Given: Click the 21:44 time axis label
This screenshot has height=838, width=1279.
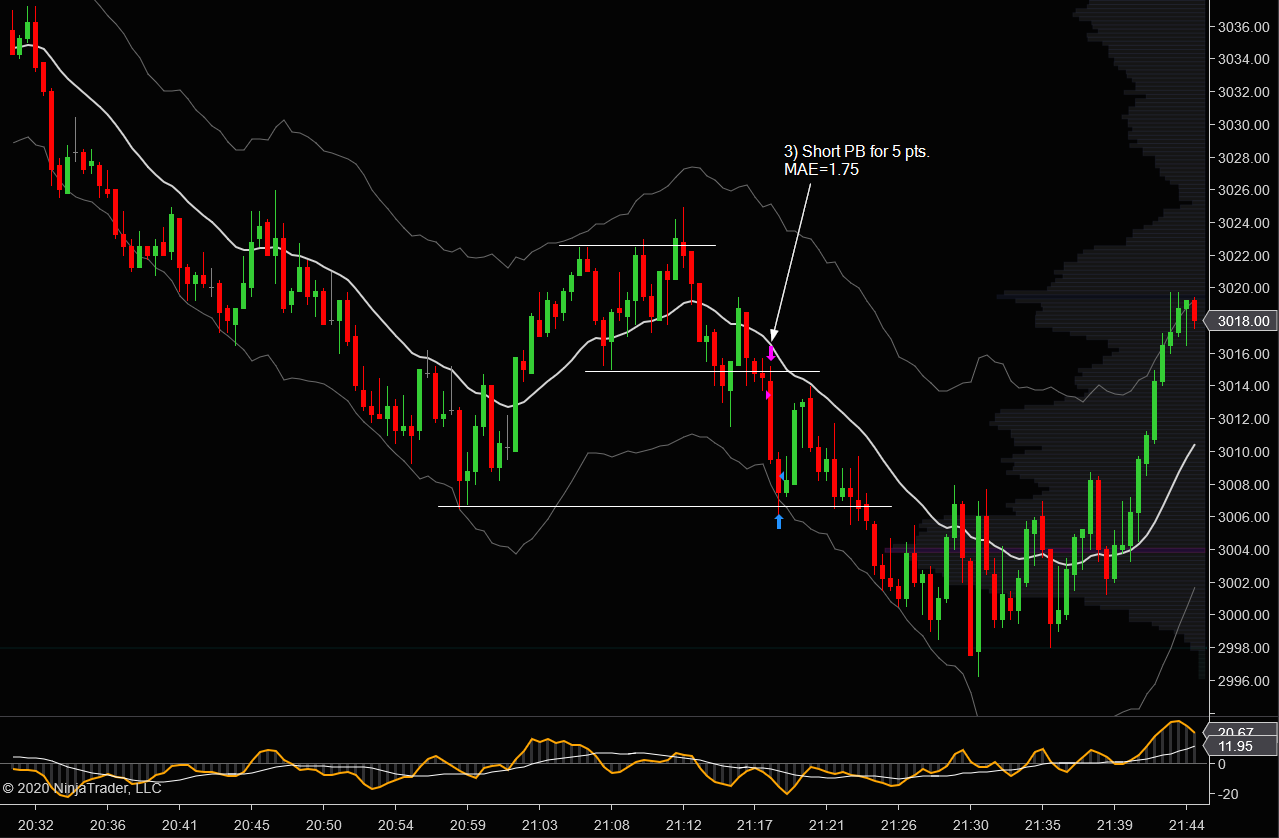Looking at the screenshot, I should click(1186, 825).
